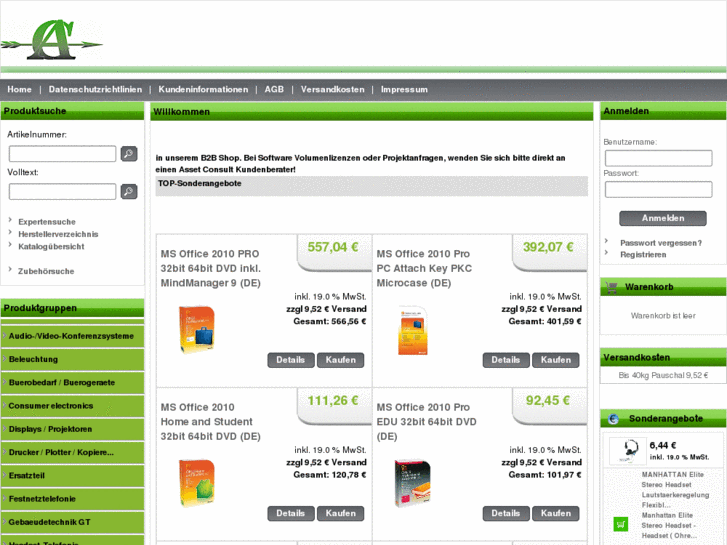The width and height of the screenshot is (727, 545).
Task: Show Details for Office Home and Student
Action: tap(291, 513)
